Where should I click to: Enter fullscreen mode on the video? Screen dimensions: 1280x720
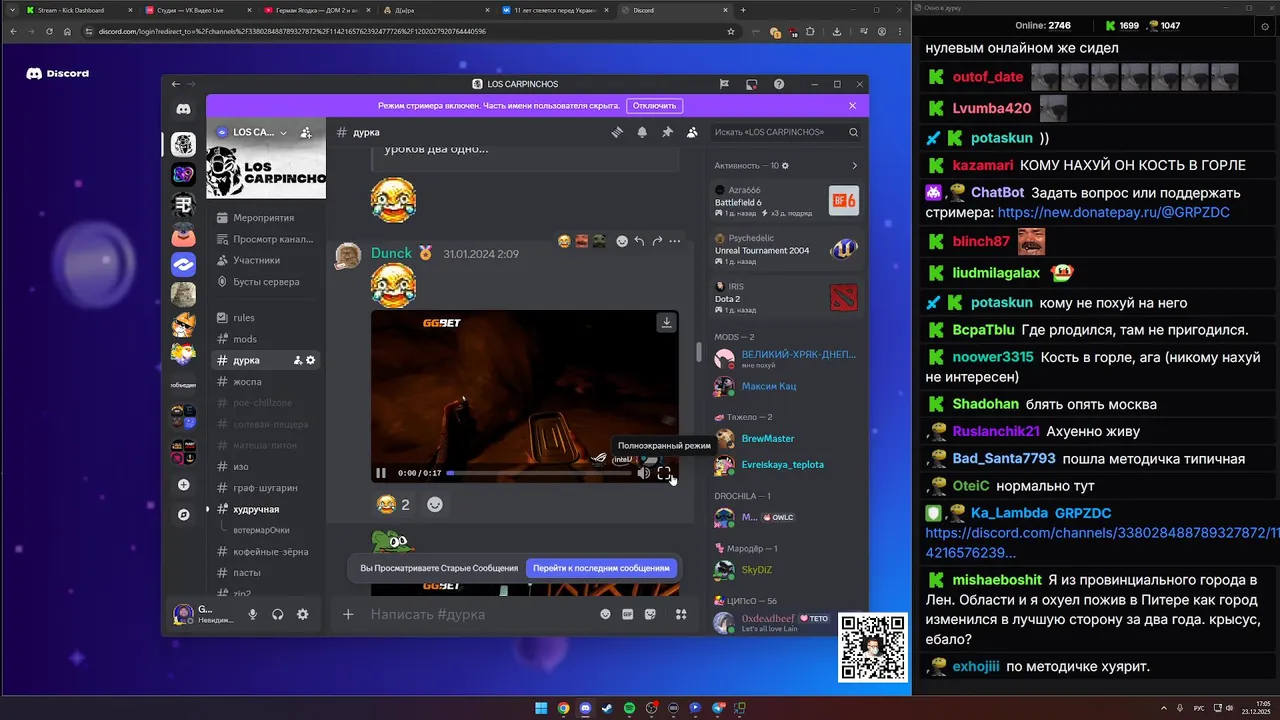click(664, 473)
